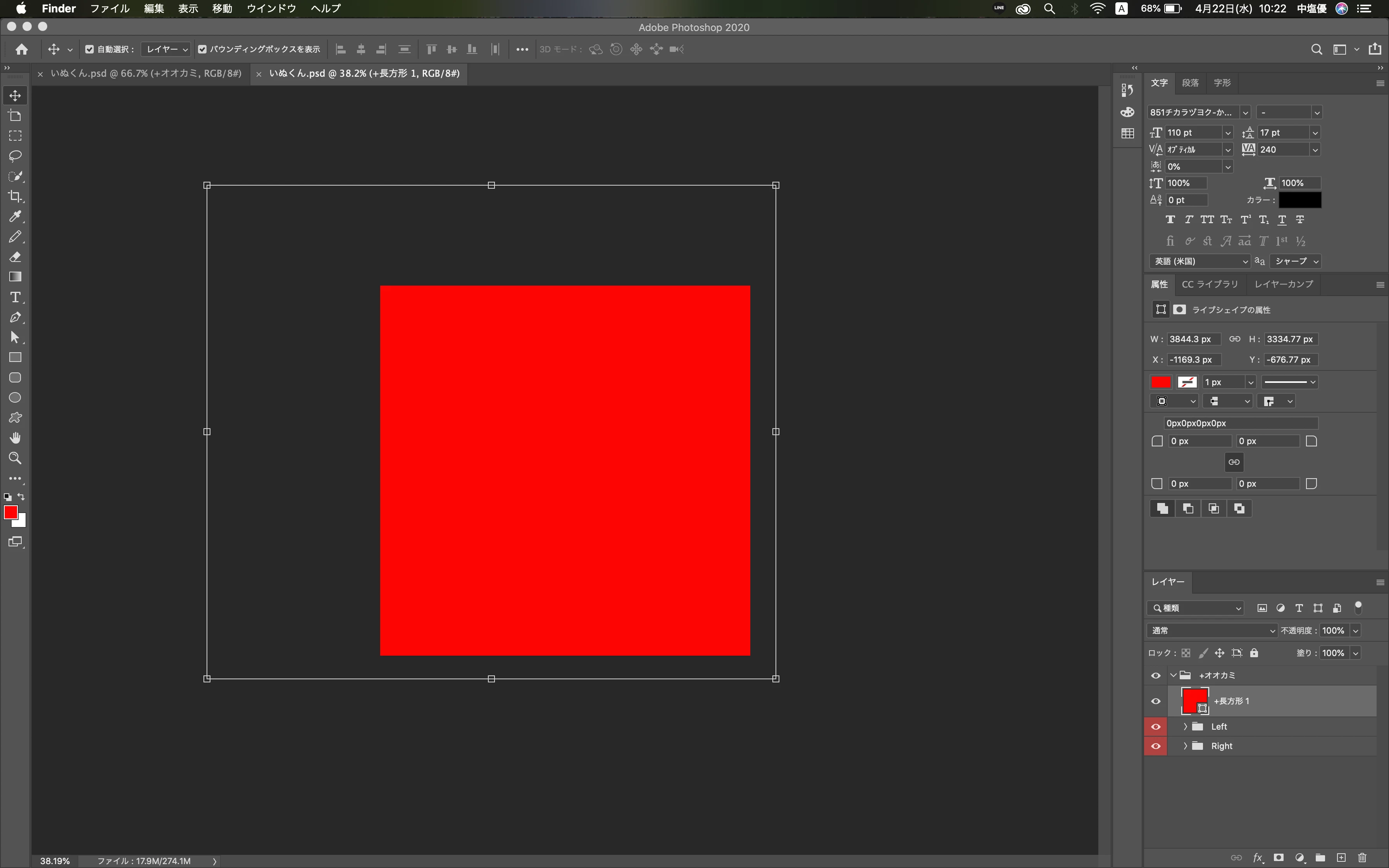
Task: Expand the Right layer group
Action: pos(1185,746)
